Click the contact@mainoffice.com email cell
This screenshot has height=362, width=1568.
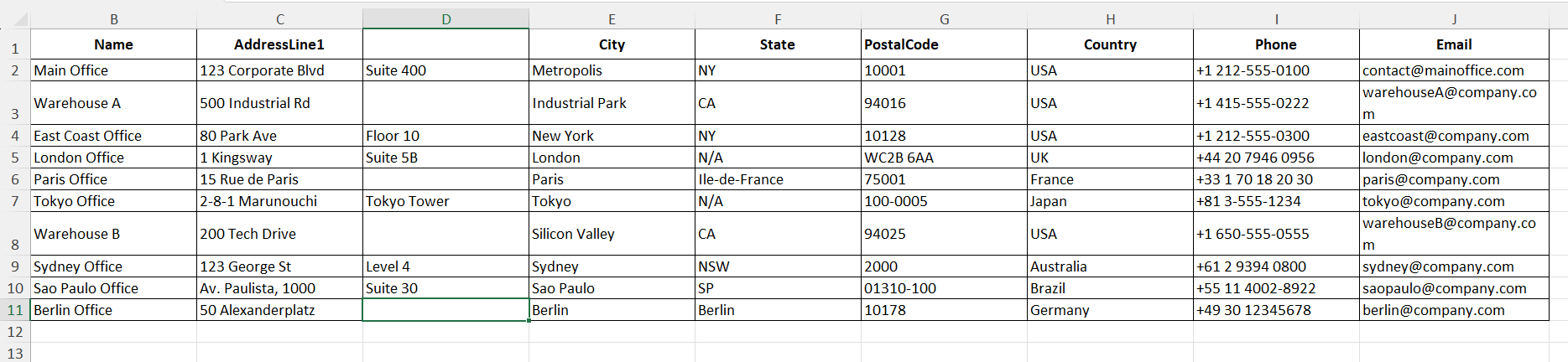[x=1454, y=70]
